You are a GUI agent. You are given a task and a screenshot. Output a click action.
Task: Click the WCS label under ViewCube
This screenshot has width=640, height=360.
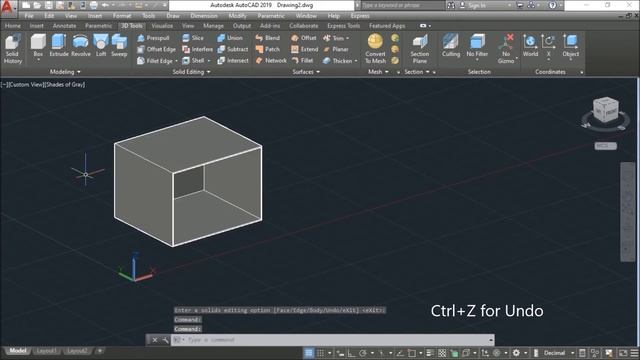click(x=605, y=146)
